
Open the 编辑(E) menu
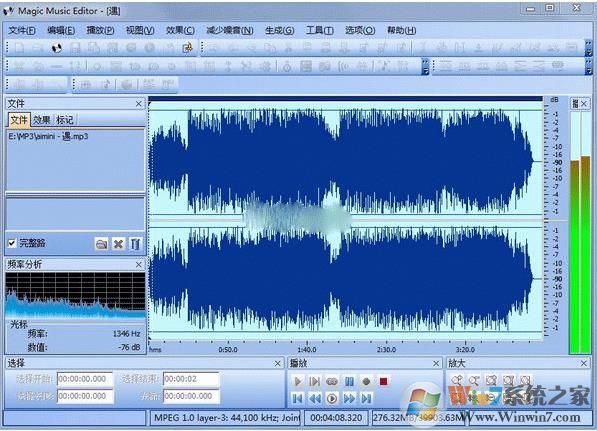pyautogui.click(x=61, y=30)
